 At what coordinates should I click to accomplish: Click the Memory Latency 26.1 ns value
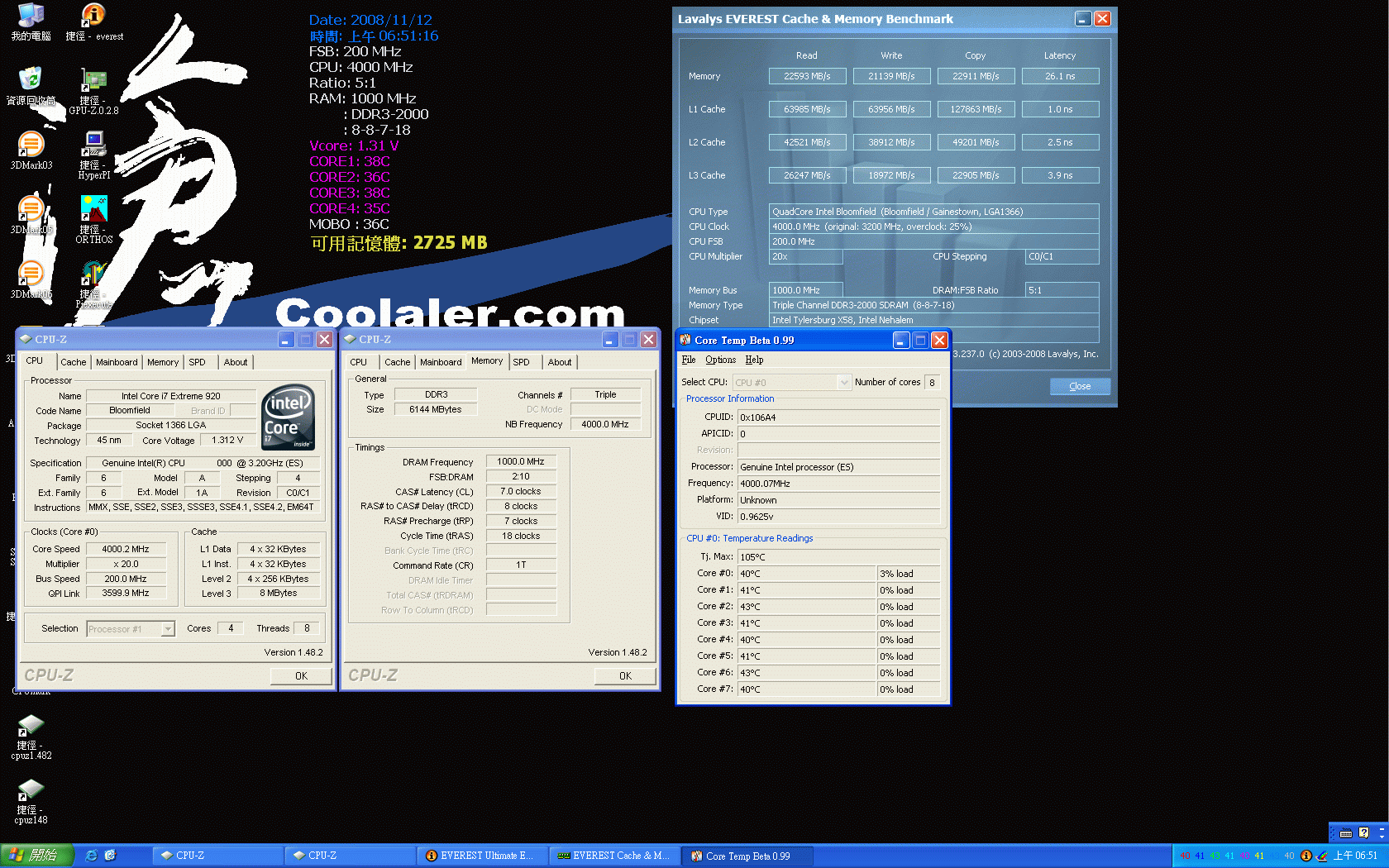click(1060, 76)
